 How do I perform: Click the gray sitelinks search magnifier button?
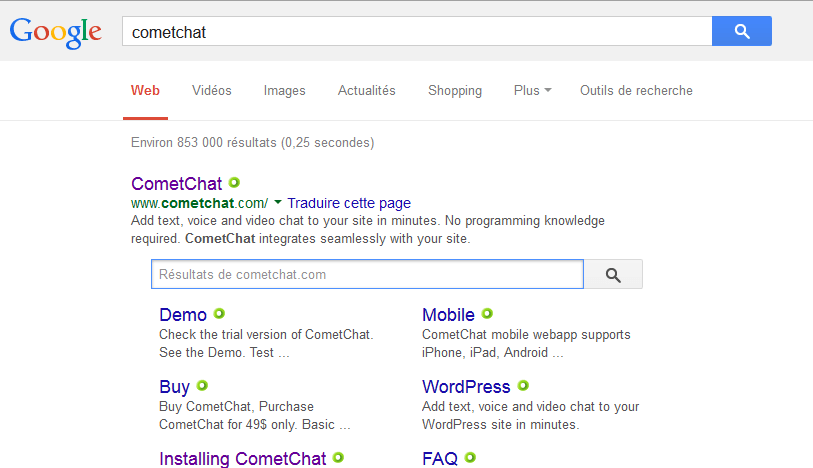(613, 274)
